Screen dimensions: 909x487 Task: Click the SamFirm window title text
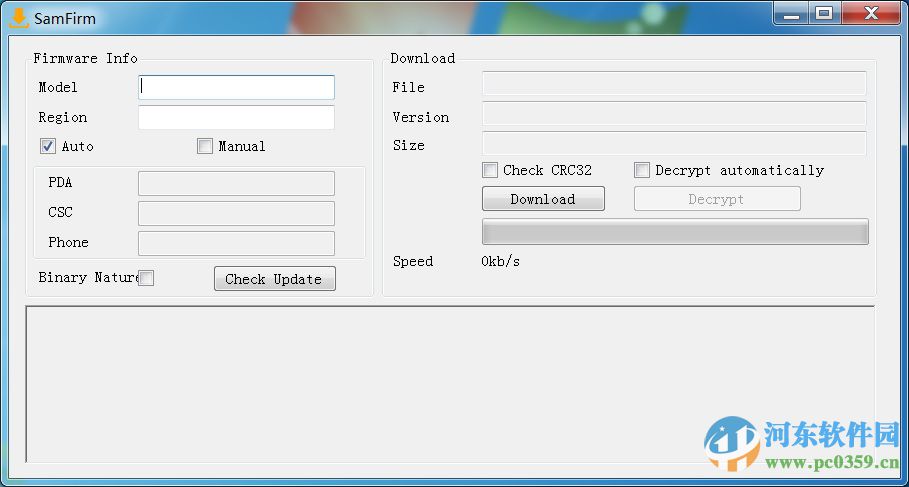[65, 19]
